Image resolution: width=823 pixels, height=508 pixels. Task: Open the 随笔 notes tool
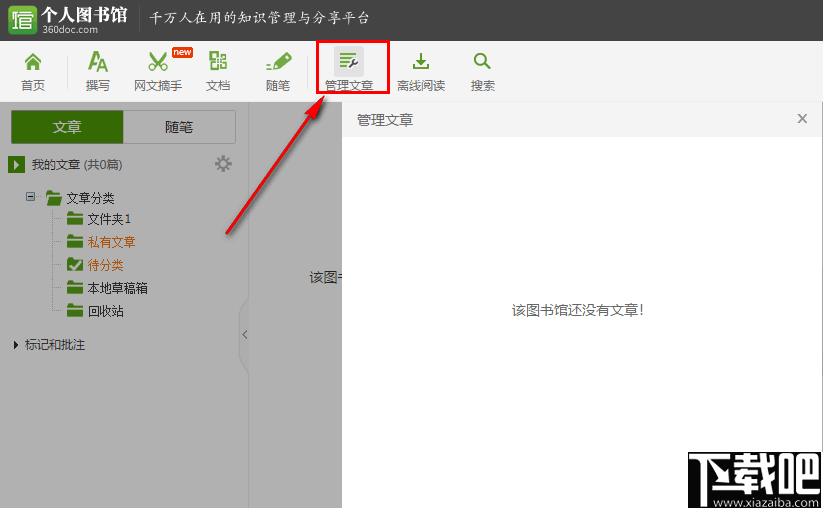click(x=278, y=71)
